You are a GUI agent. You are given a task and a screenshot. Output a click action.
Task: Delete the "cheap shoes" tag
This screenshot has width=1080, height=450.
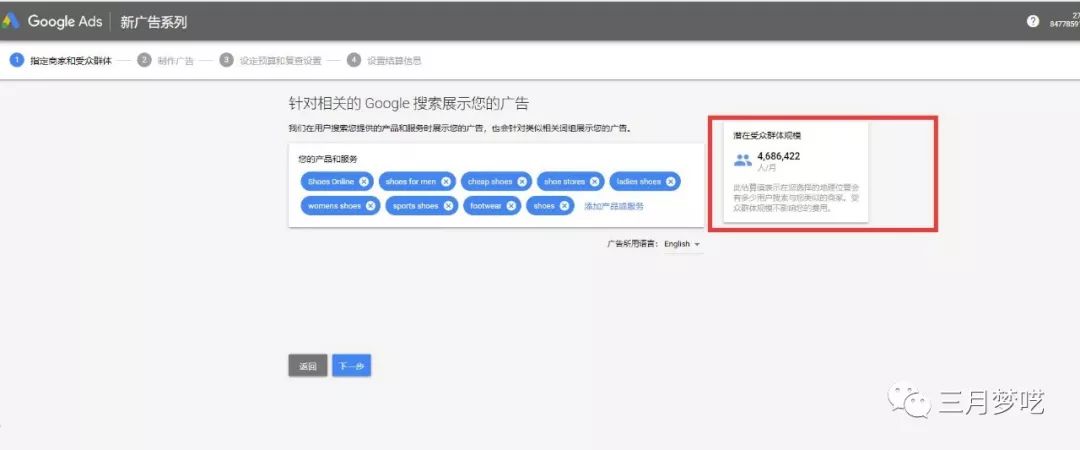(521, 182)
